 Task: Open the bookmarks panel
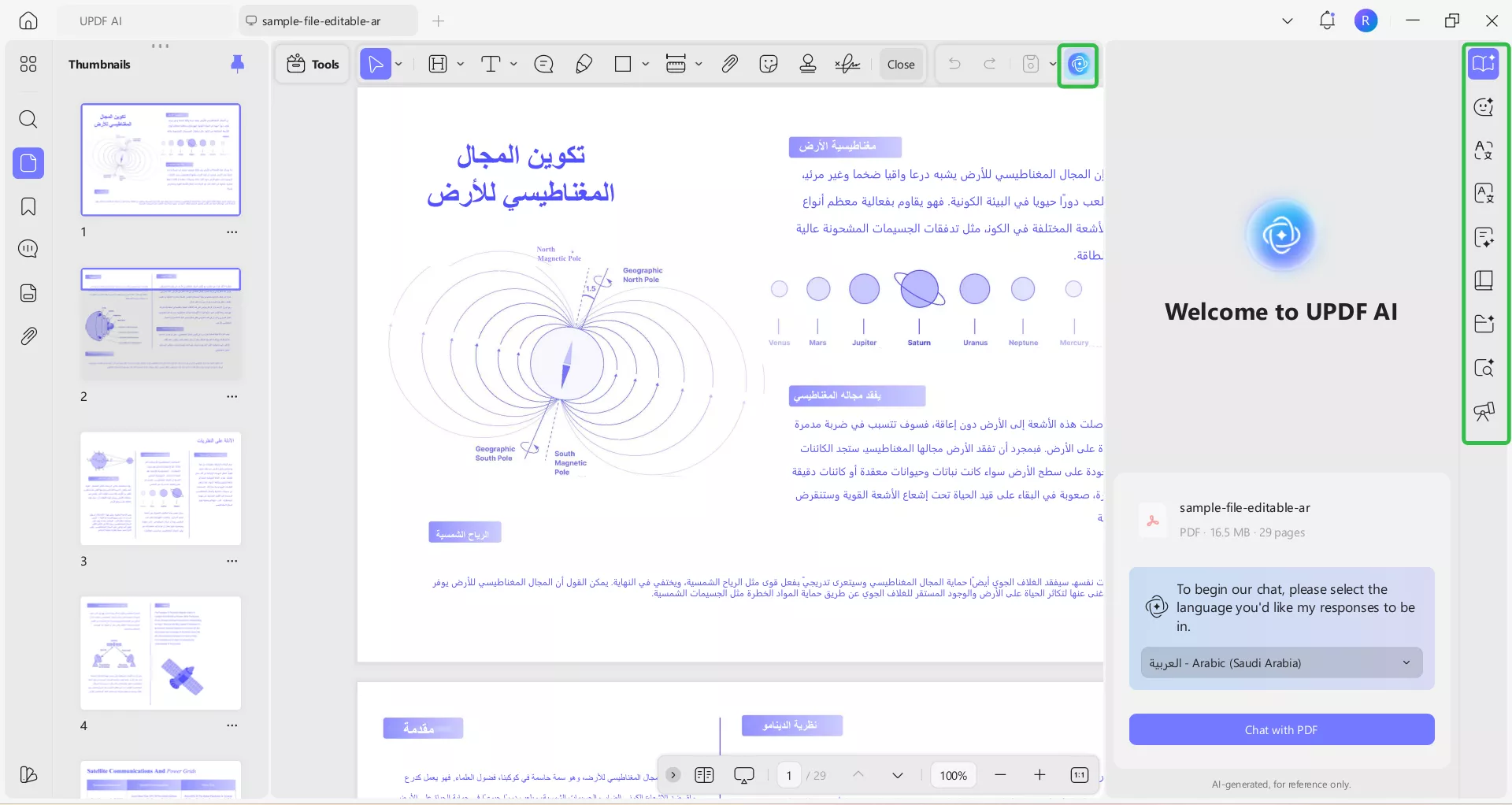tap(28, 206)
